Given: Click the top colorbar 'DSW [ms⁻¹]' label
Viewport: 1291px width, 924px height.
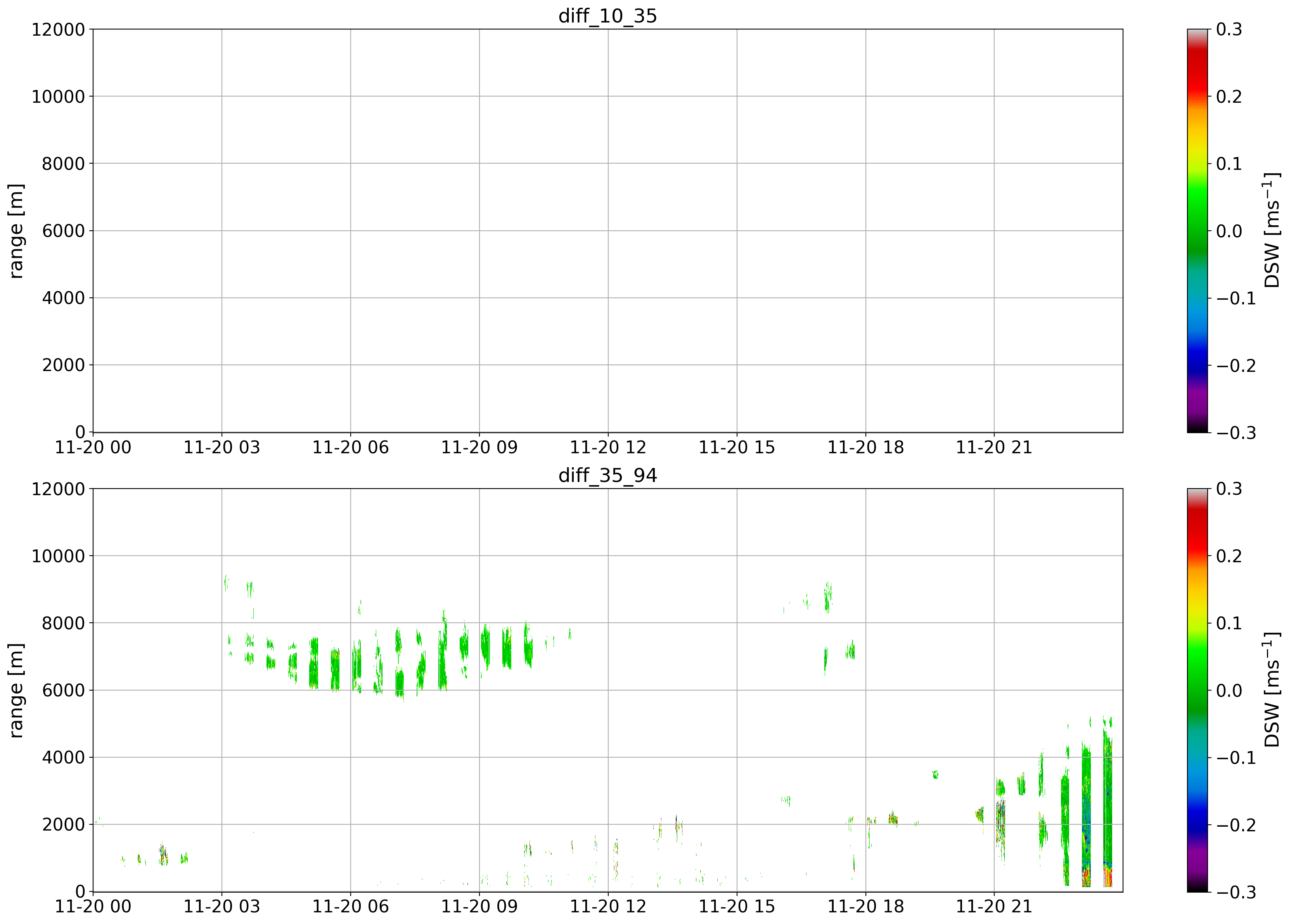Looking at the screenshot, I should coord(1272,230).
